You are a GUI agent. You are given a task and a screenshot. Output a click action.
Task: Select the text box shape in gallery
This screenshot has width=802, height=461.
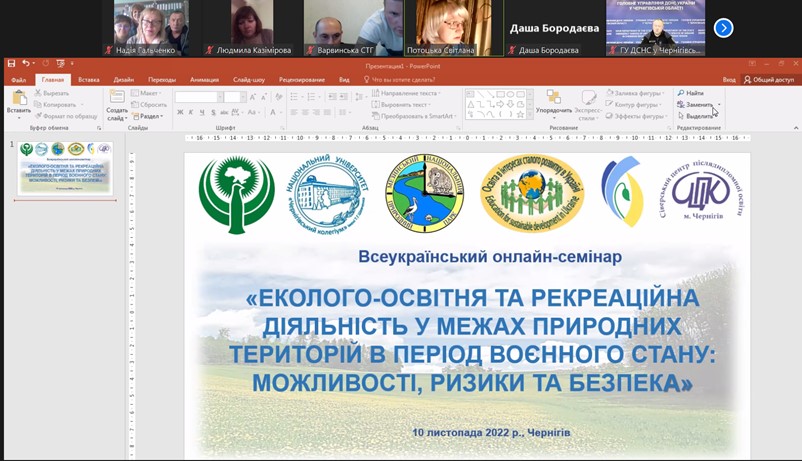point(471,94)
